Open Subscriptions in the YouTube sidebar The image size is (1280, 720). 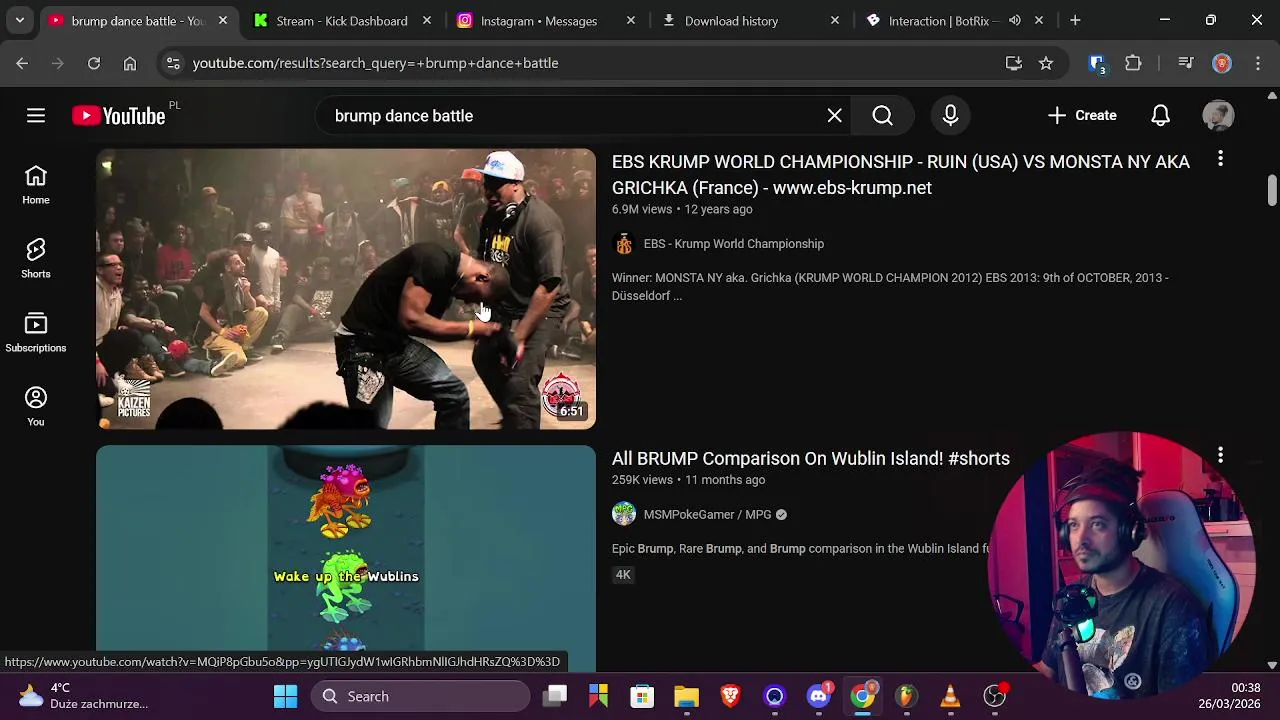tap(36, 334)
